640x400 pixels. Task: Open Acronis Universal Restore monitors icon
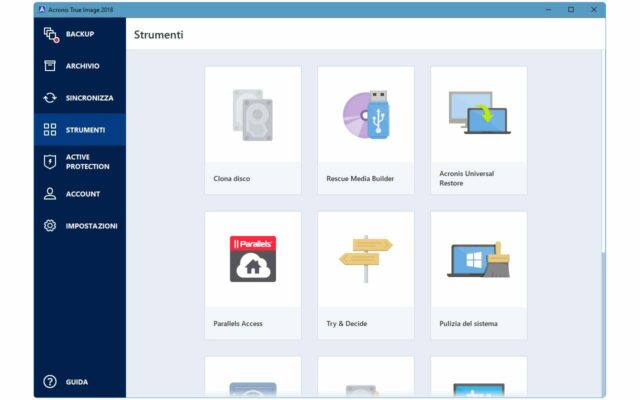coord(479,113)
